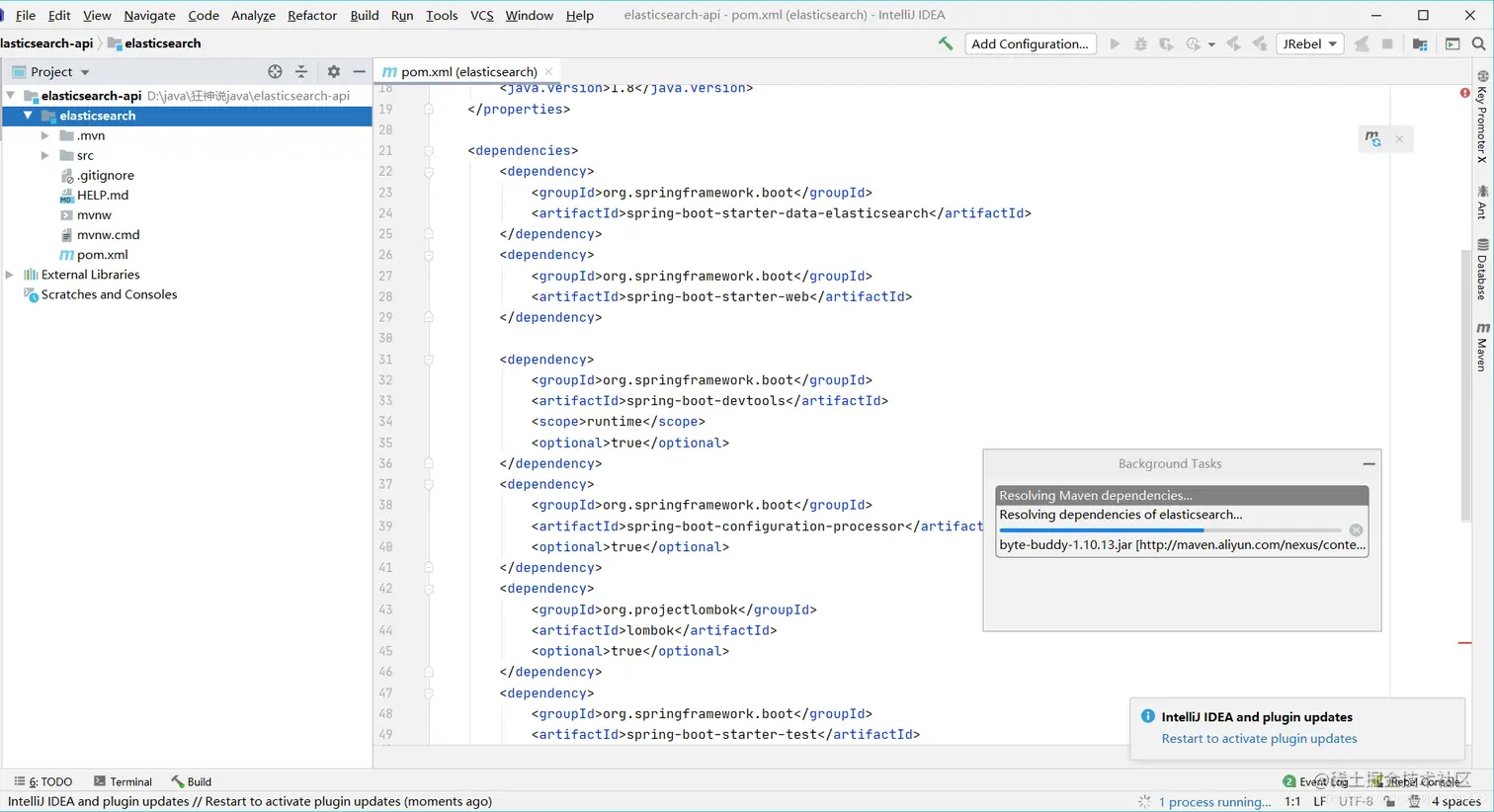This screenshot has width=1494, height=812.
Task: Open Project Structure from the toolbar icon
Action: pyautogui.click(x=1420, y=43)
